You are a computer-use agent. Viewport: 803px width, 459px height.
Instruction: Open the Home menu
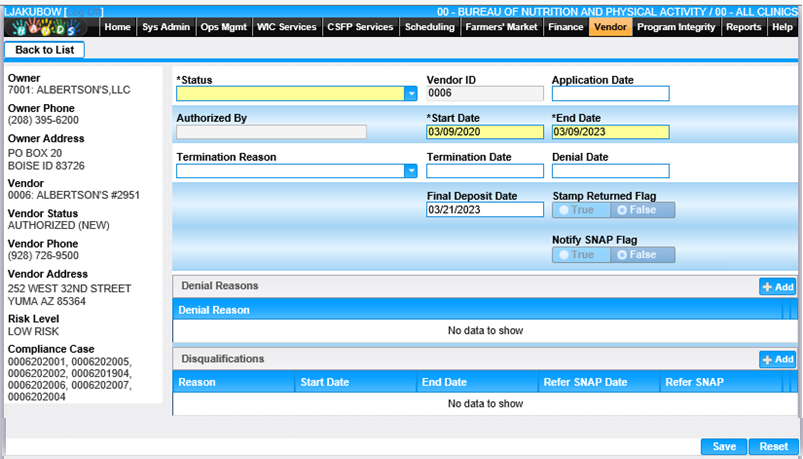pyautogui.click(x=117, y=27)
